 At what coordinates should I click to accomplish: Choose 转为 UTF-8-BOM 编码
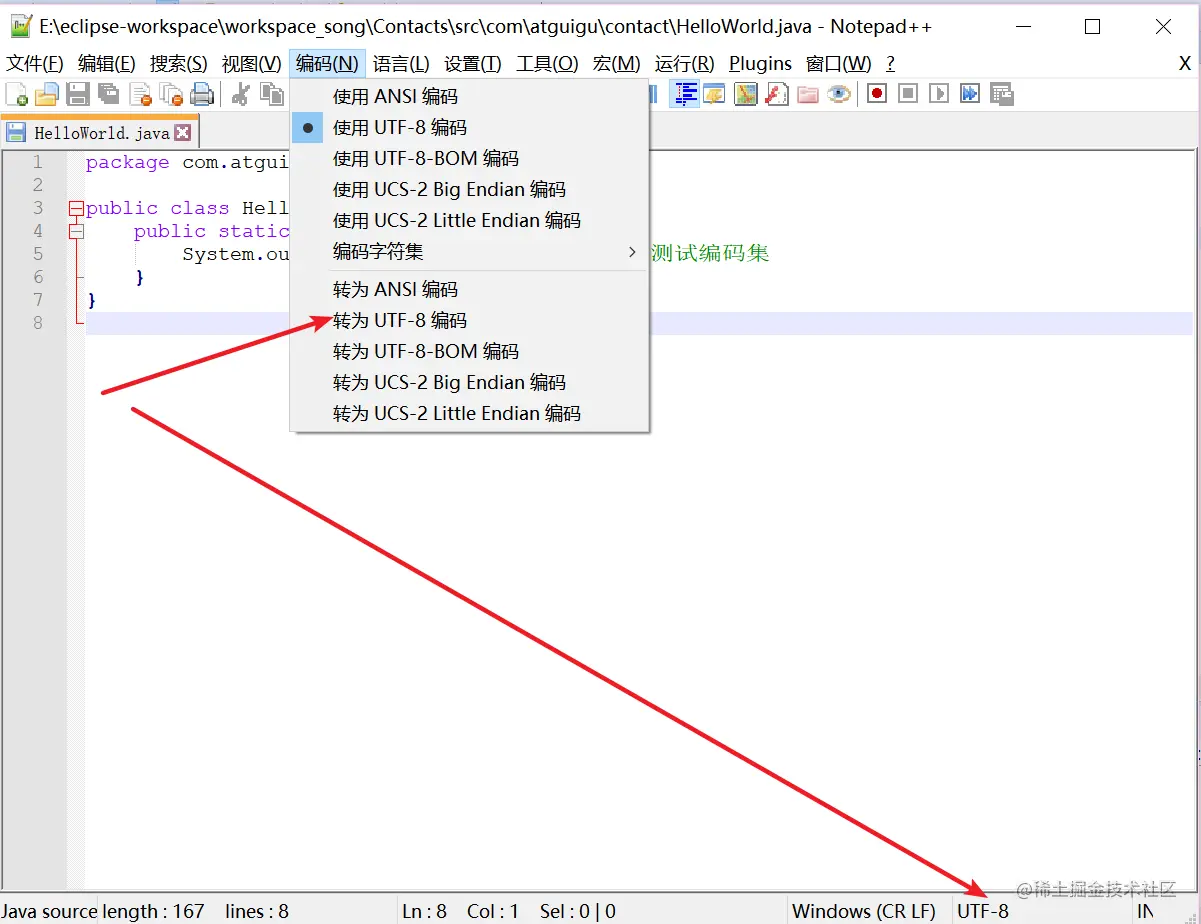point(470,352)
